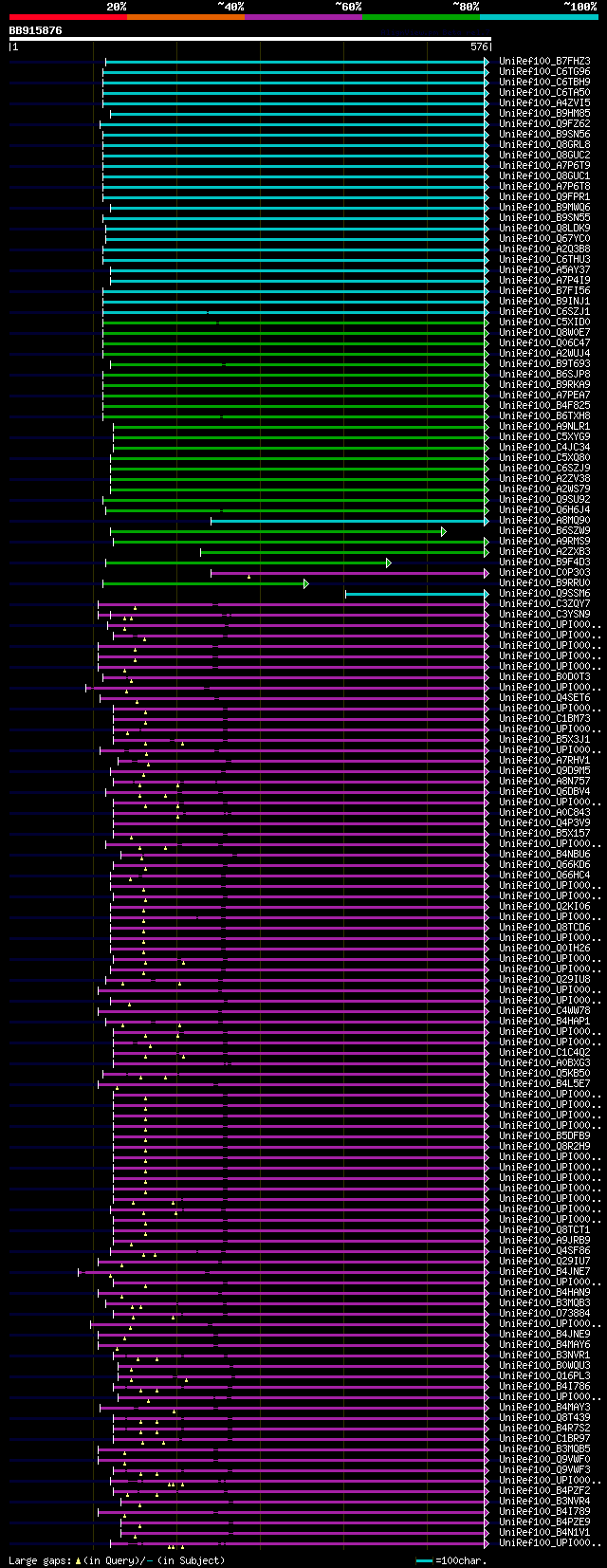Open hit UniRef100_C1C4Q2
The width and height of the screenshot is (607, 1568).
pos(544,1052)
